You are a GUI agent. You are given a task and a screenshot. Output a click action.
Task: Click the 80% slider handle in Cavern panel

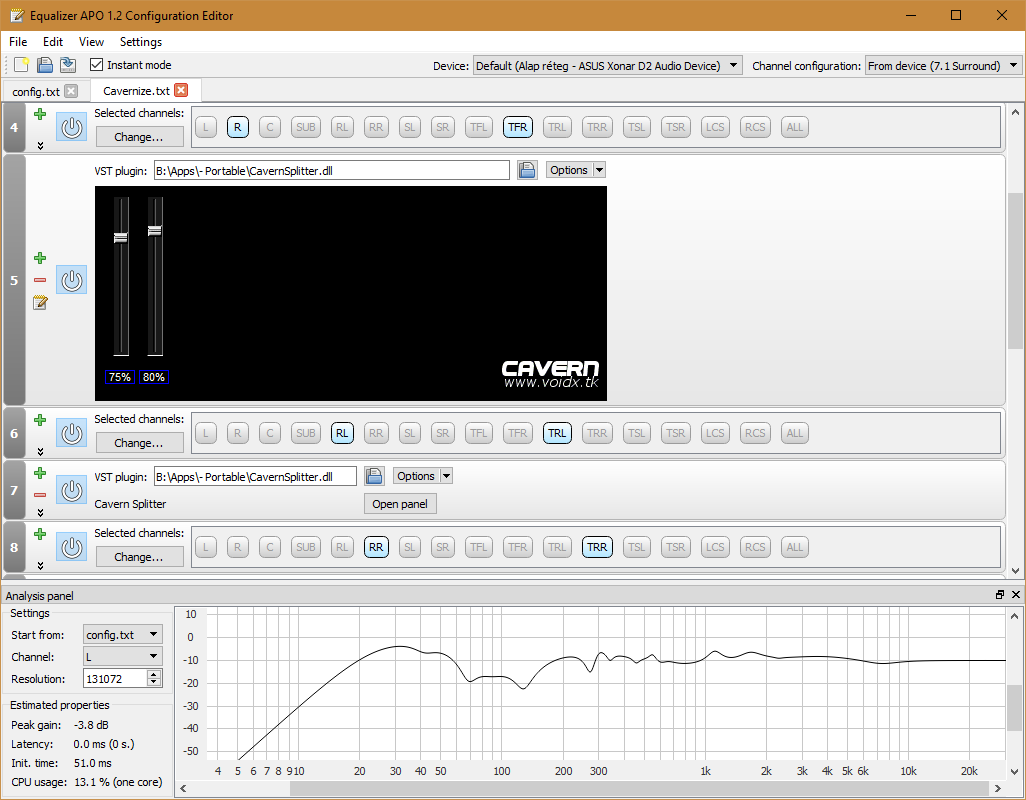[x=154, y=230]
